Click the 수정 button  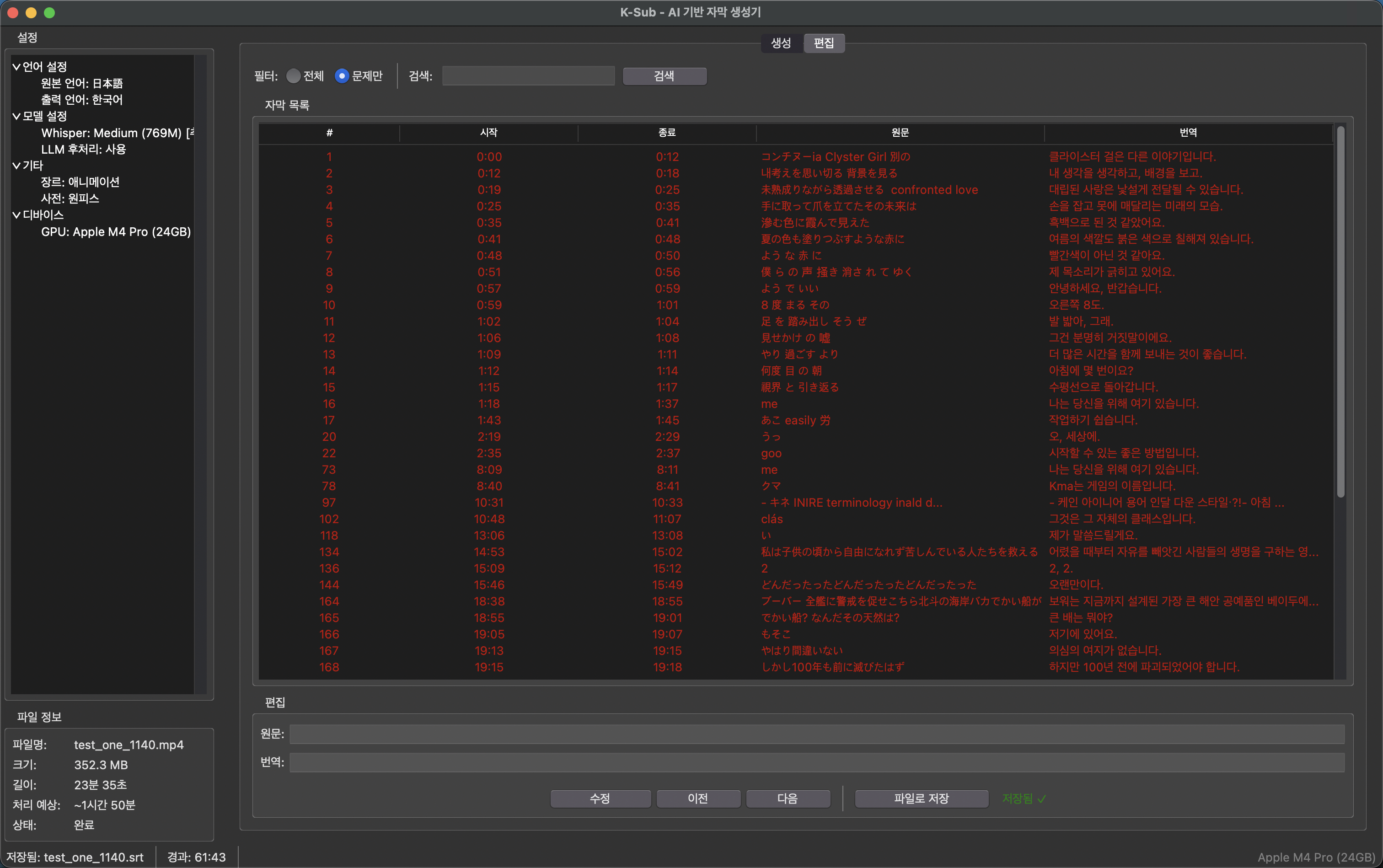(x=600, y=798)
